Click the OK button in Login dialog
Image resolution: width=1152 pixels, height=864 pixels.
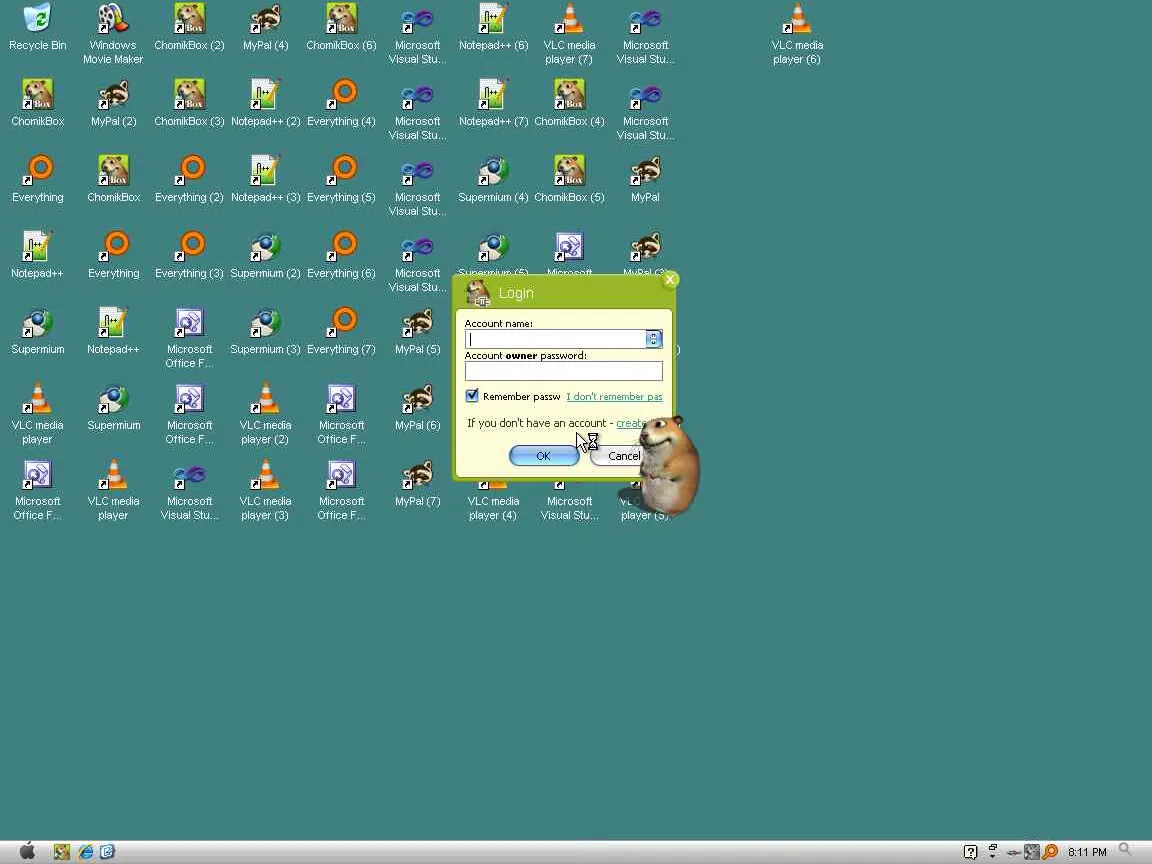(544, 456)
